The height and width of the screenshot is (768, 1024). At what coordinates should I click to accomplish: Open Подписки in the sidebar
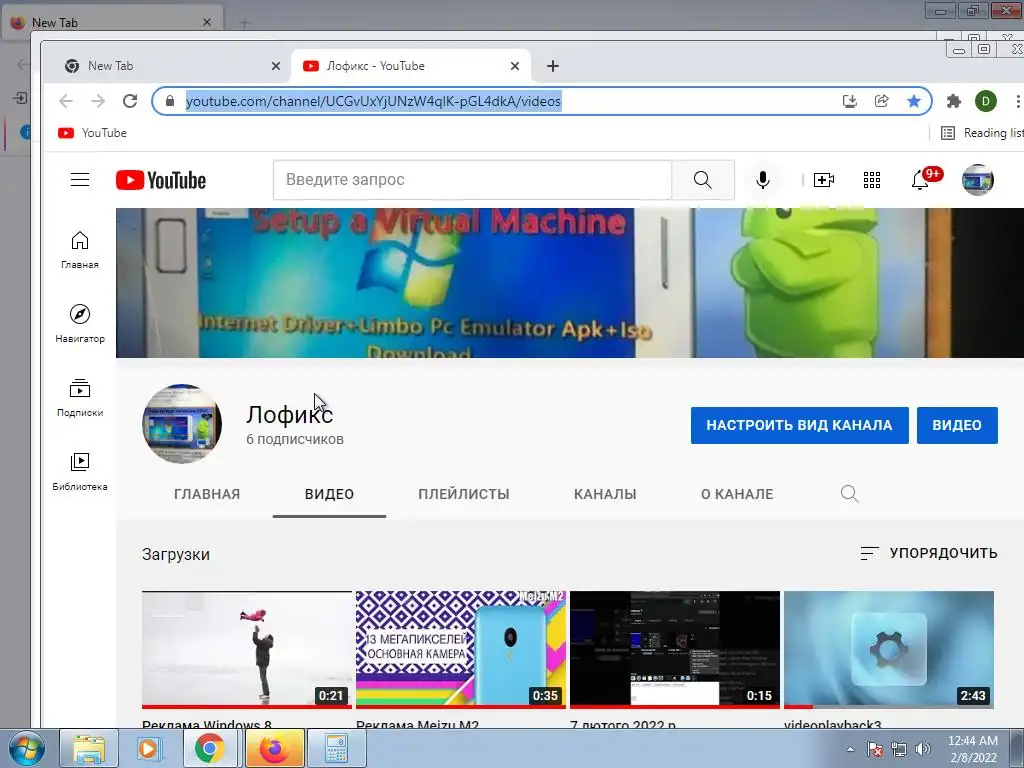80,398
